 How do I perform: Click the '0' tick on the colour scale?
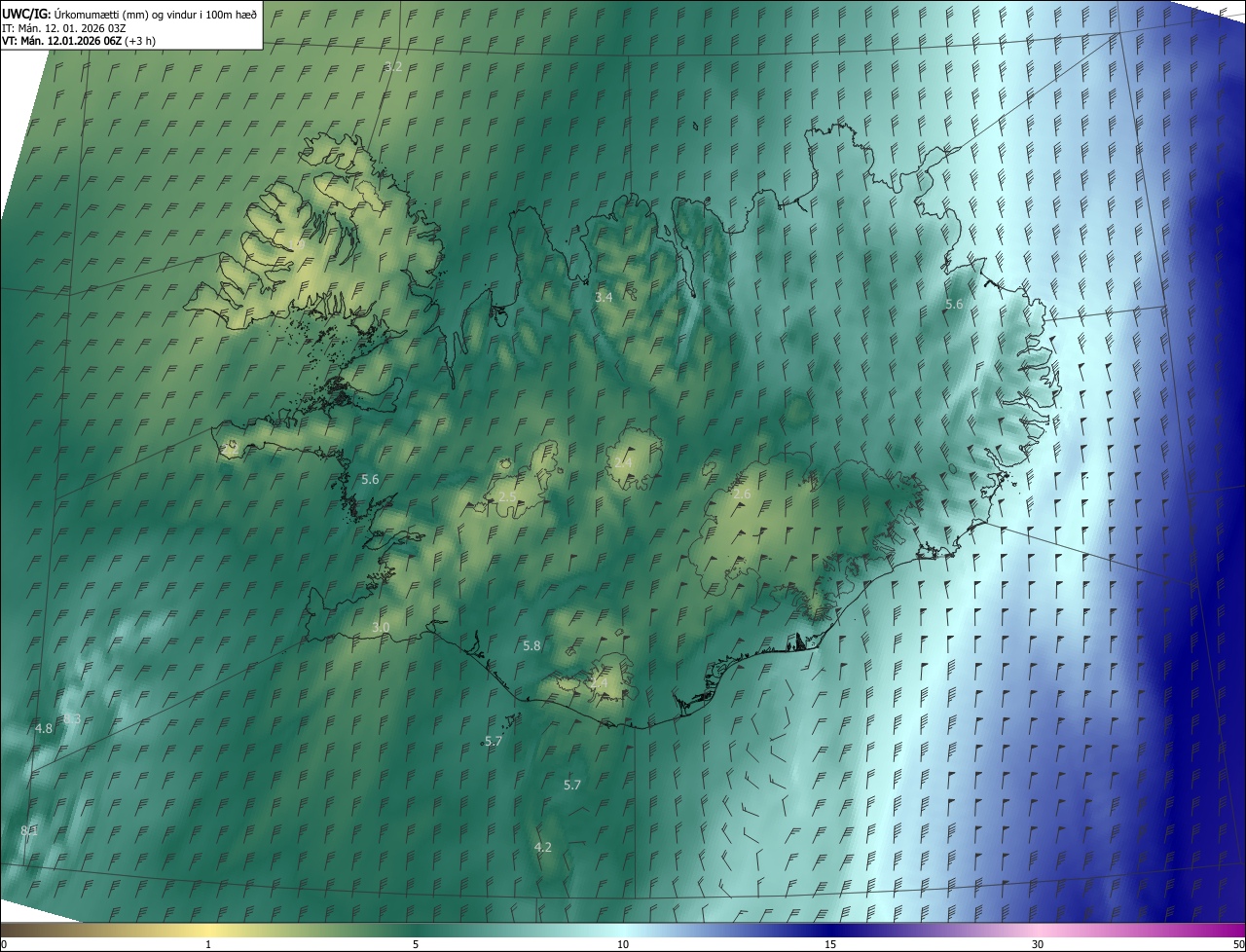point(4,945)
